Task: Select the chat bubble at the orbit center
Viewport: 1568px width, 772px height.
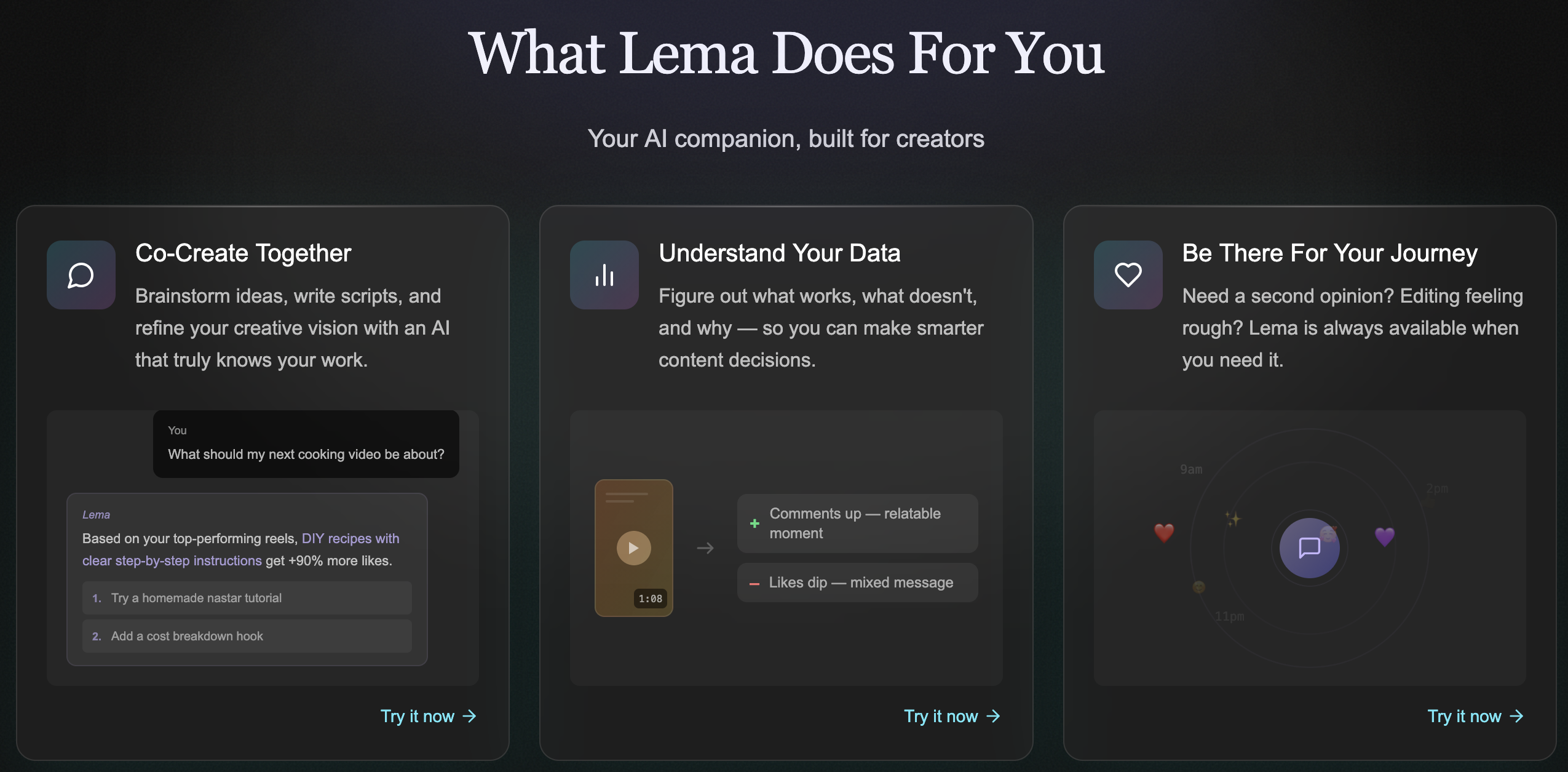Action: click(1309, 547)
